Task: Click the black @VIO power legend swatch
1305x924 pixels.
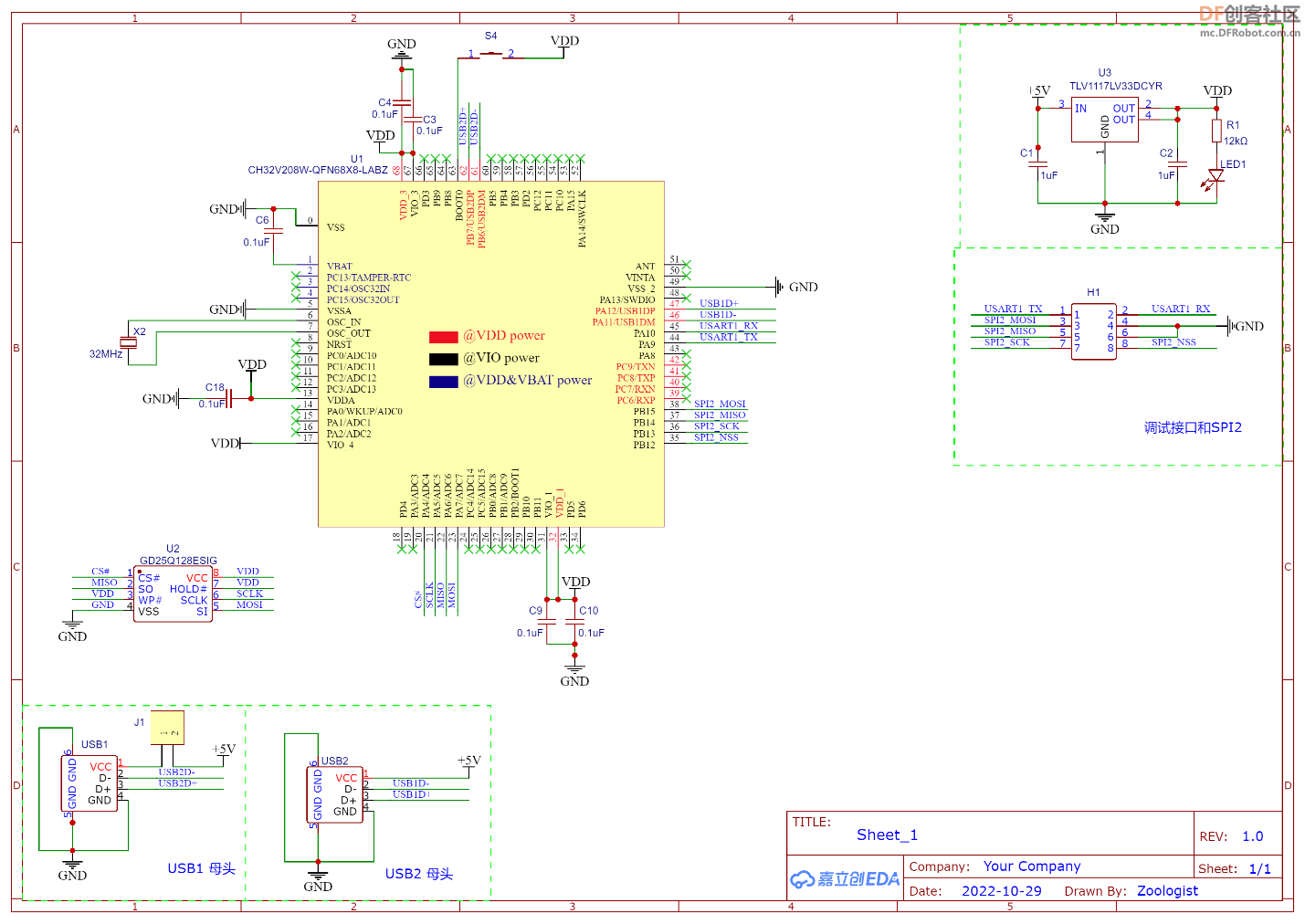Action: click(444, 359)
